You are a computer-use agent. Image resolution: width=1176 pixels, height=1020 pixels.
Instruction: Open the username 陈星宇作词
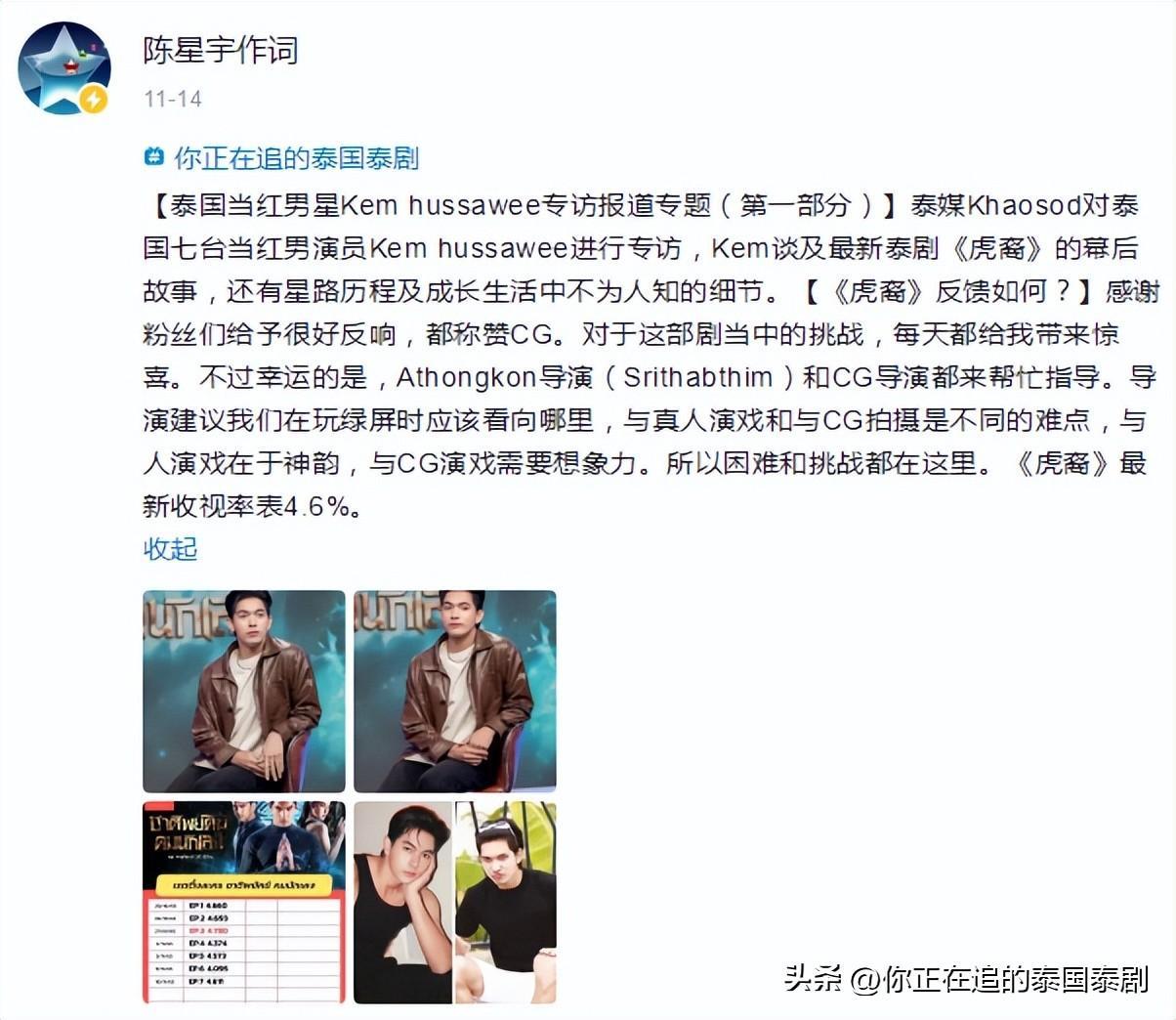221,50
